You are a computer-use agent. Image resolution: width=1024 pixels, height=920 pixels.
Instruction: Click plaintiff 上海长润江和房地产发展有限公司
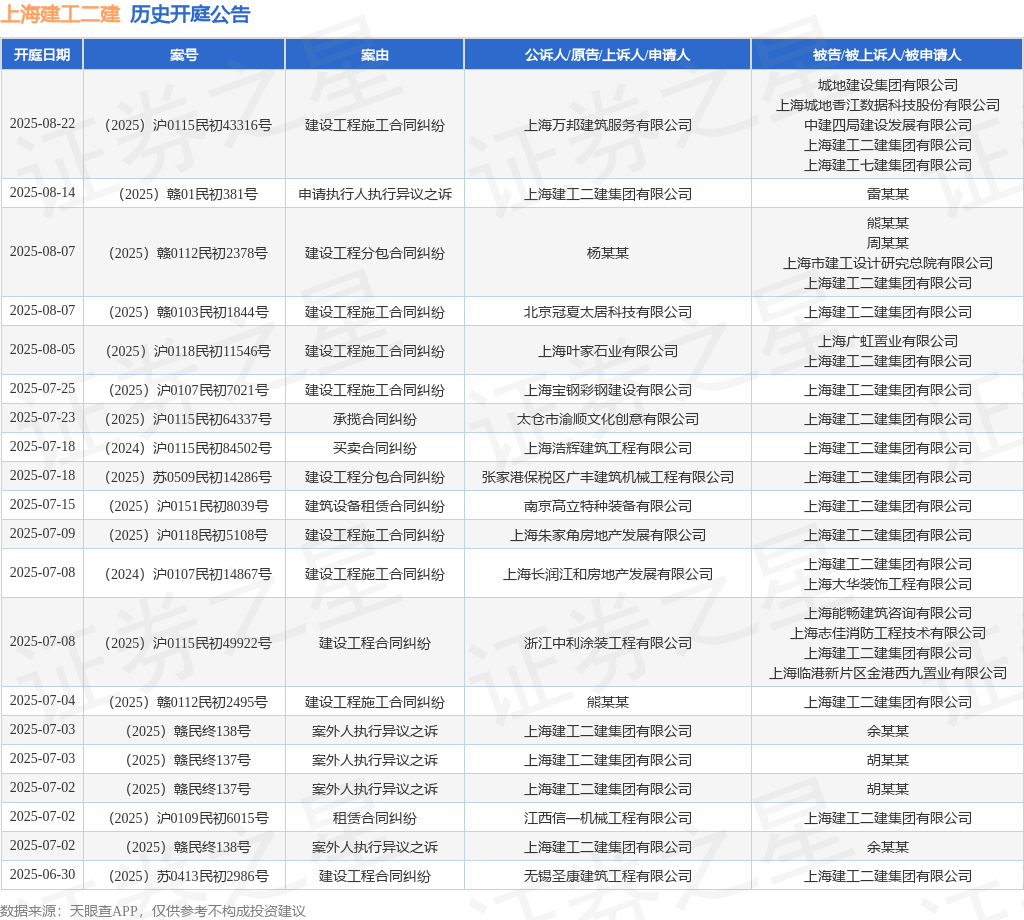point(608,574)
